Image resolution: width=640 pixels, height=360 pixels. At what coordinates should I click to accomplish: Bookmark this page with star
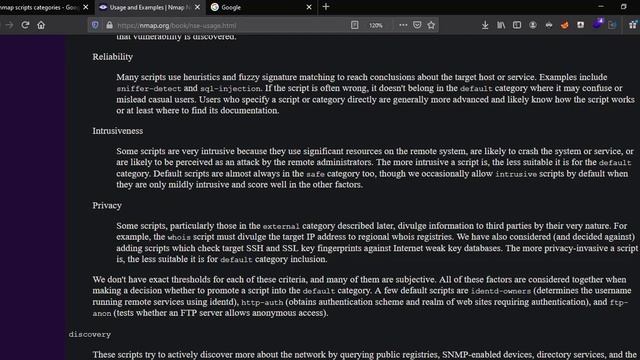coord(431,25)
